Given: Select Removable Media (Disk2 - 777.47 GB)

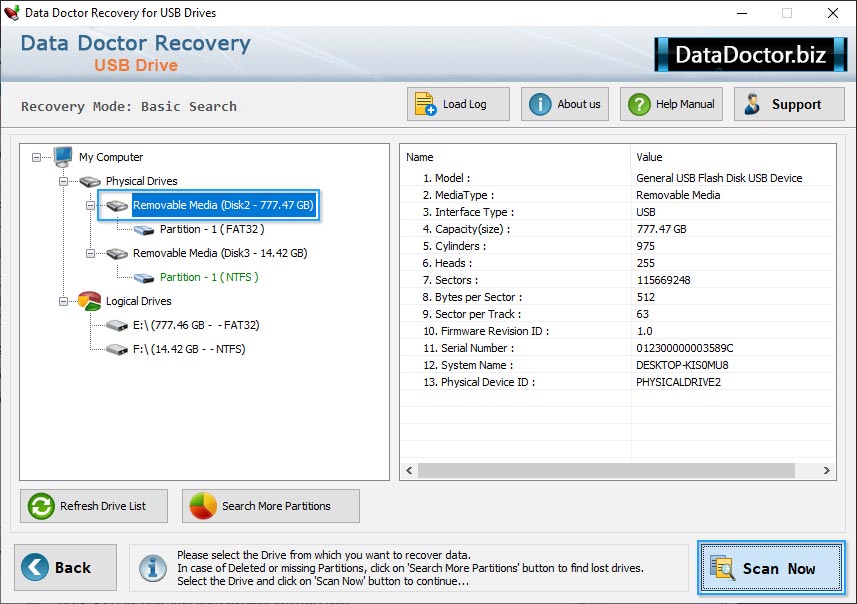Looking at the screenshot, I should pos(224,205).
